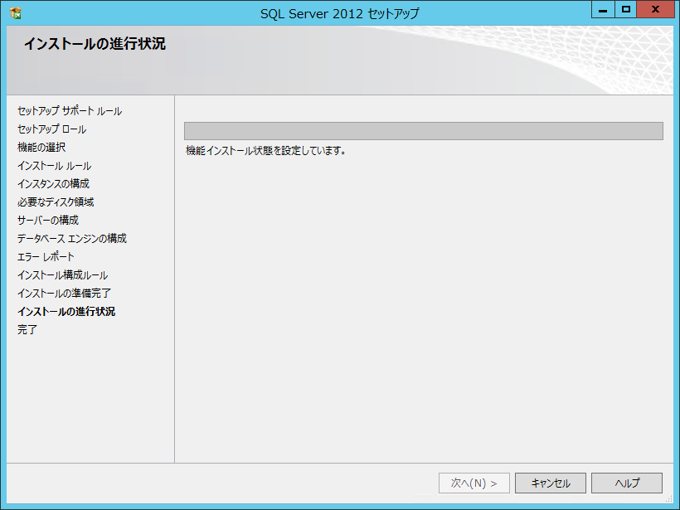Select 必要なディスク領域 step
Screen dimensions: 680x510
coord(56,202)
